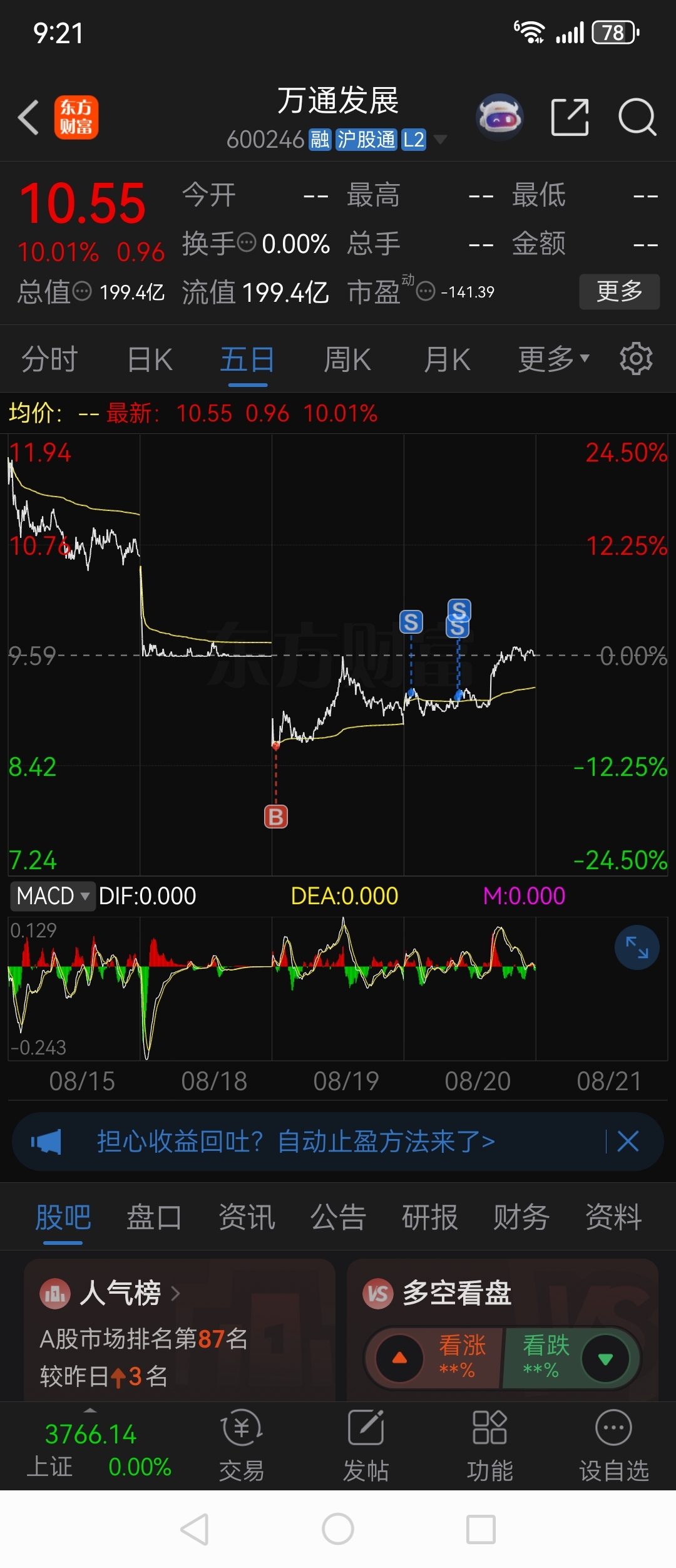Image resolution: width=676 pixels, height=1568 pixels.
Task: Tap the 08/19 date label
Action: (346, 1081)
